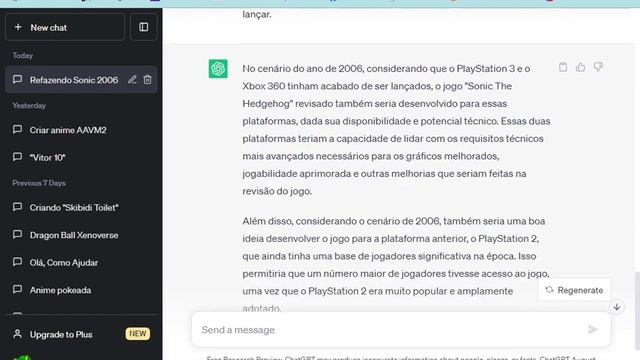The height and width of the screenshot is (360, 640).
Task: Click the "Today" section label
Action: [22, 56]
